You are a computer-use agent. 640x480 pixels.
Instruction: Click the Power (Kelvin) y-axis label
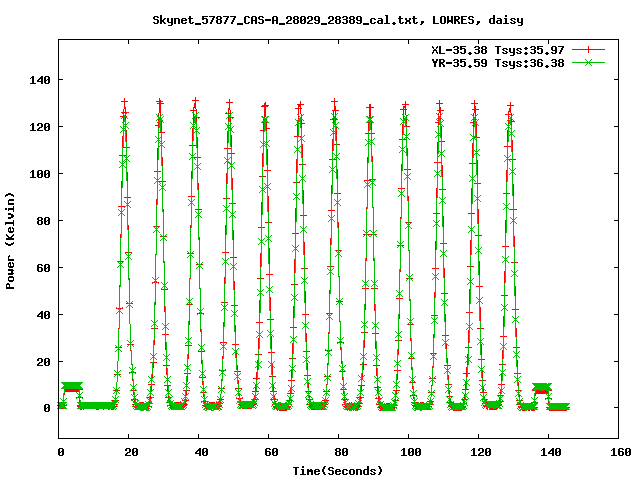(x=10, y=241)
